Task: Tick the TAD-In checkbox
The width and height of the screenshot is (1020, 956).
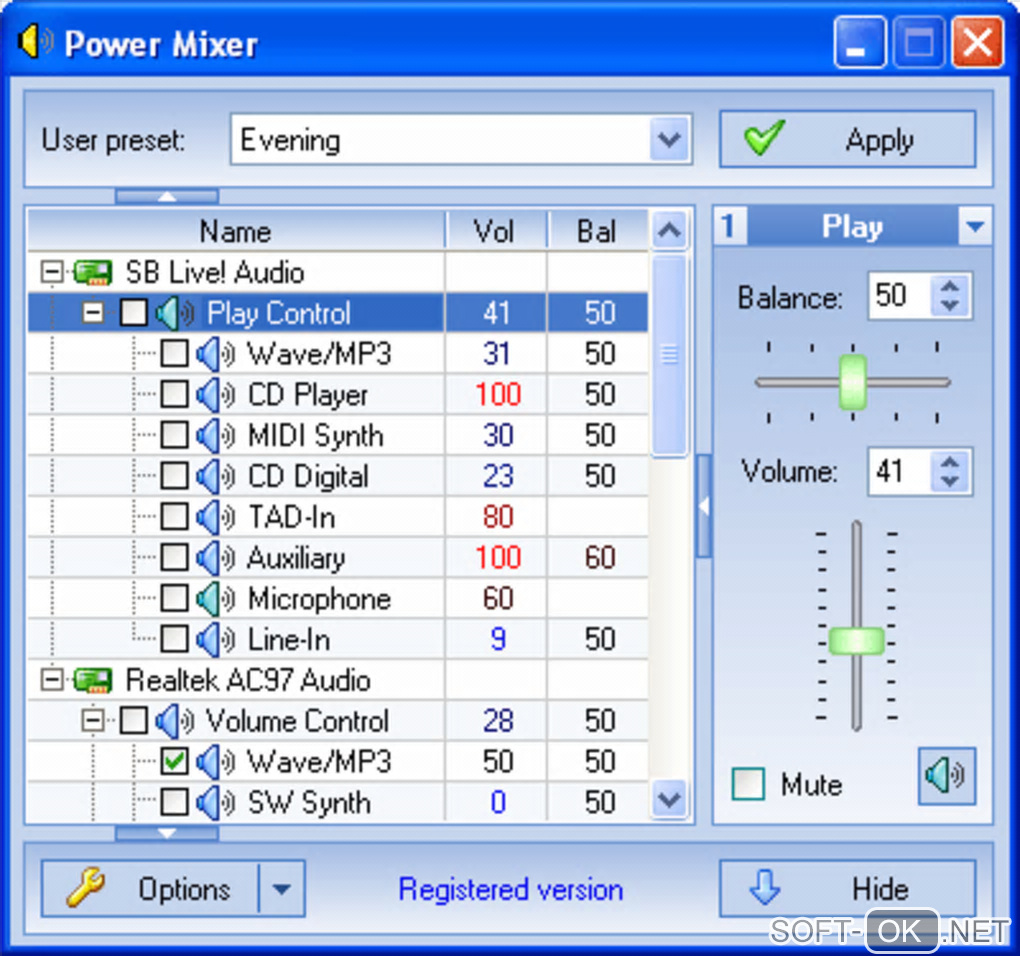Action: tap(174, 518)
